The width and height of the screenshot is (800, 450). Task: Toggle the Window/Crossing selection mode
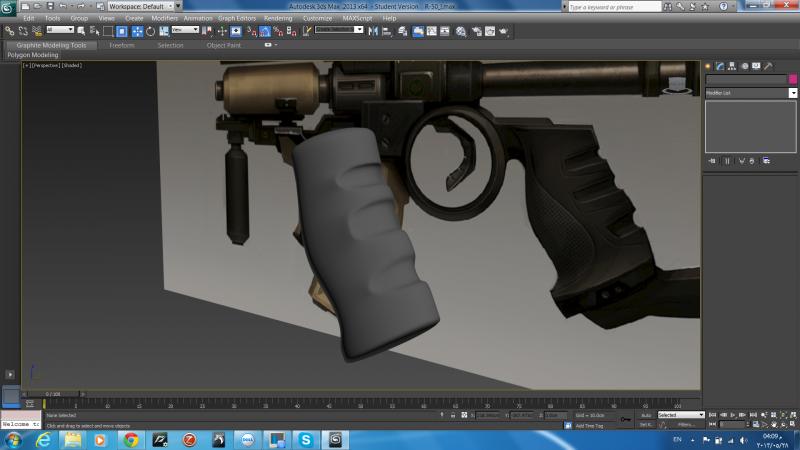tap(121, 31)
